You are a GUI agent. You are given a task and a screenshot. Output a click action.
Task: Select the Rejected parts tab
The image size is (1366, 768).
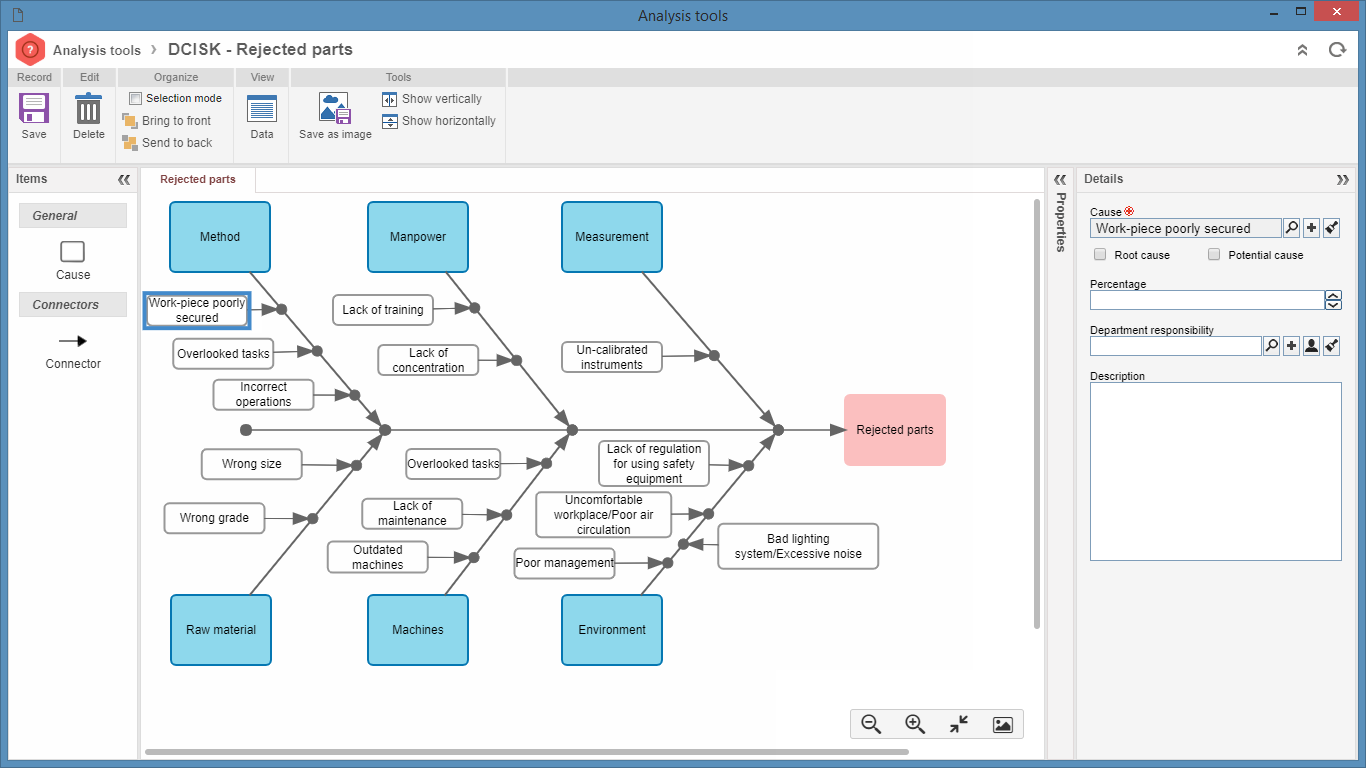pos(198,180)
